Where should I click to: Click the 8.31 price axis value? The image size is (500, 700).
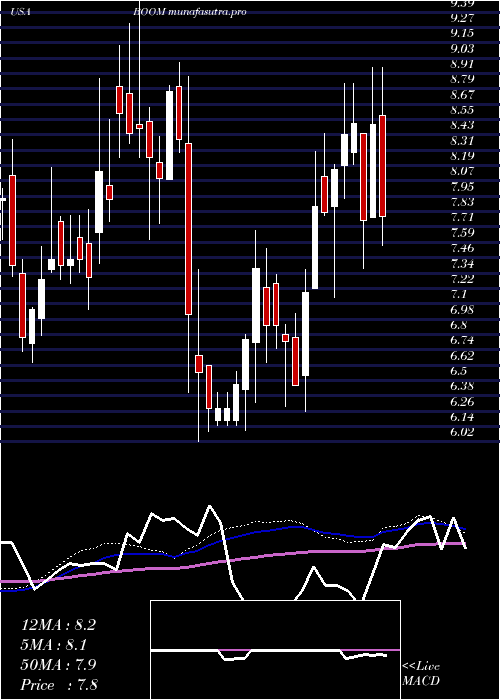click(462, 141)
